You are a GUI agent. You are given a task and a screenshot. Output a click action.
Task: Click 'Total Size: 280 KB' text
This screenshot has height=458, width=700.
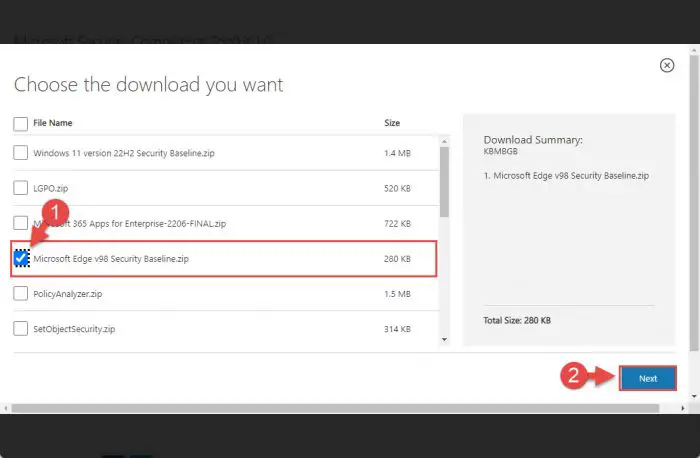[x=517, y=320]
